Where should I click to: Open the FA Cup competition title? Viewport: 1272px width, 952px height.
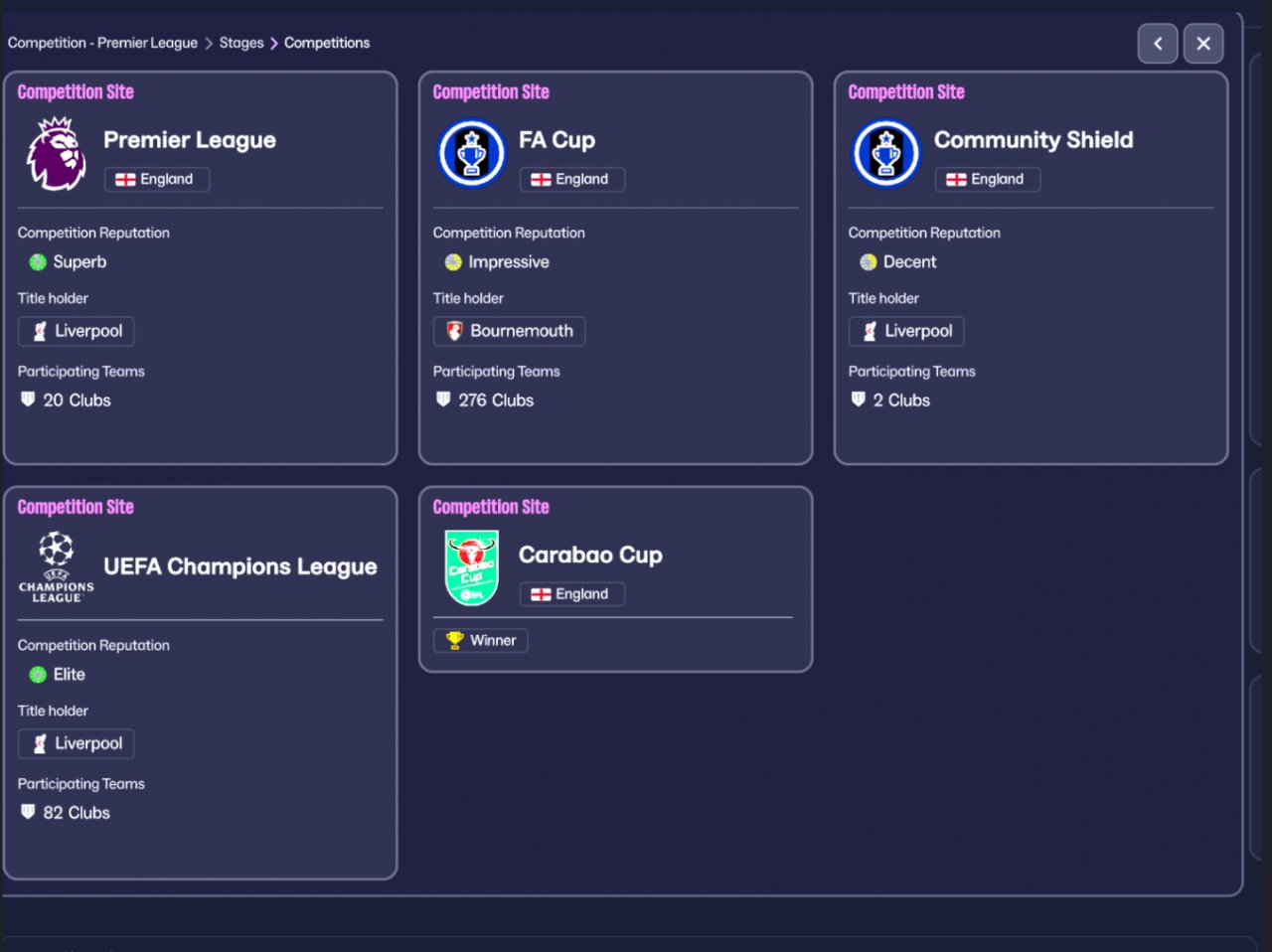point(556,140)
